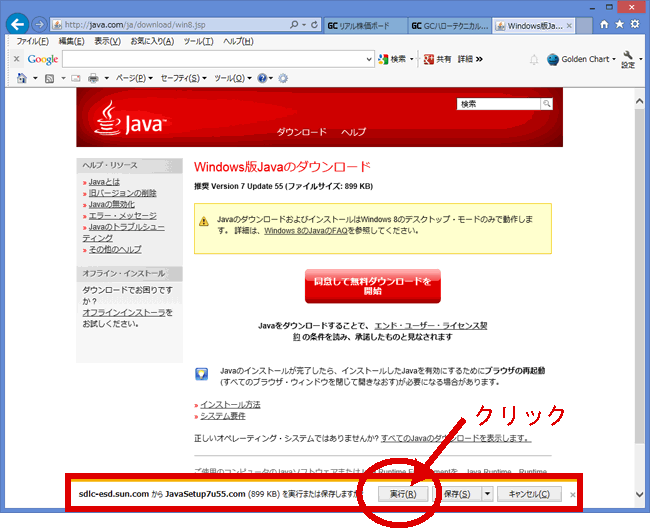Click the 共有 share button

(437, 59)
